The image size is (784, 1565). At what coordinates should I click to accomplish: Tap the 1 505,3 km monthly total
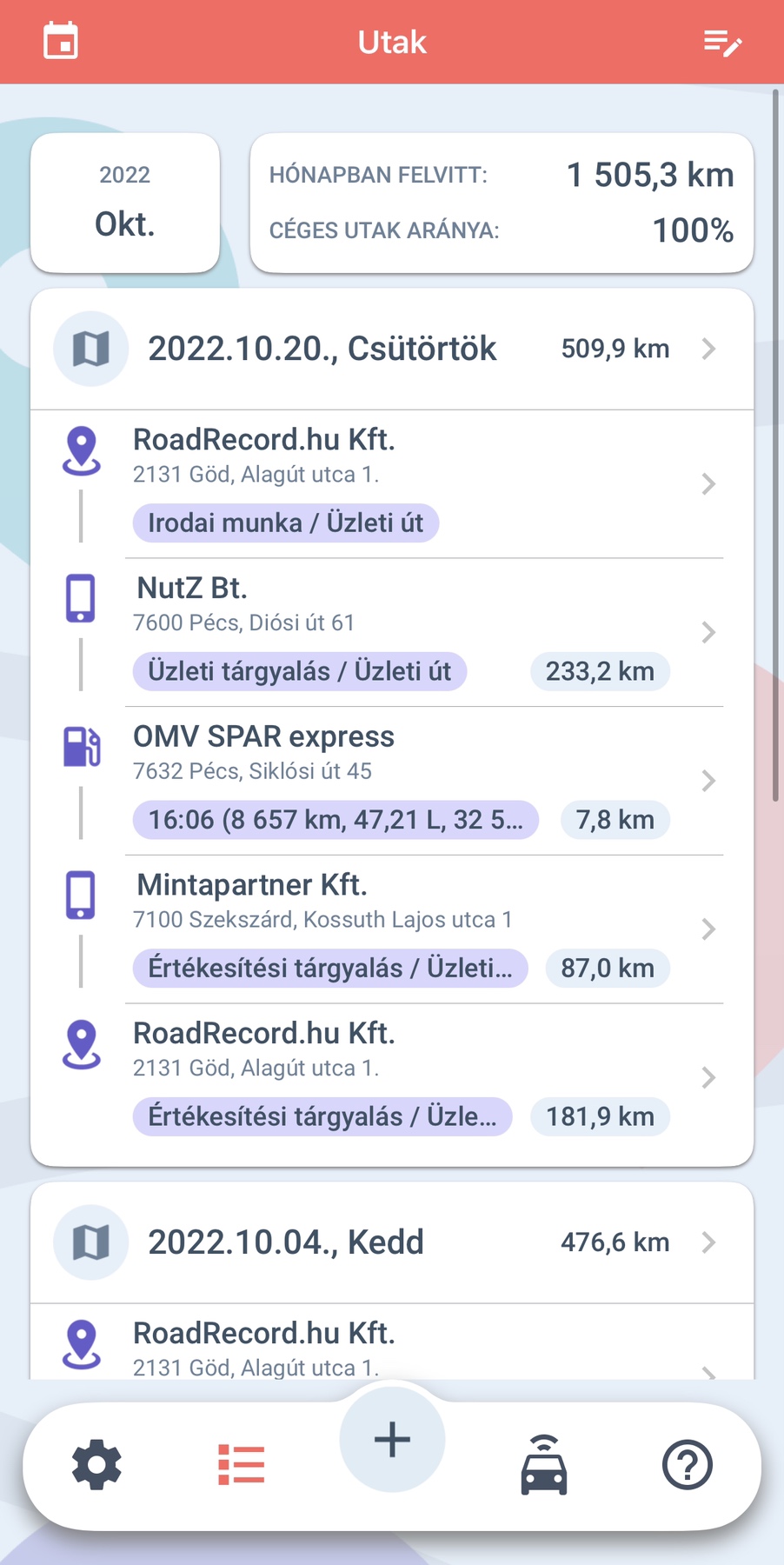pos(650,175)
